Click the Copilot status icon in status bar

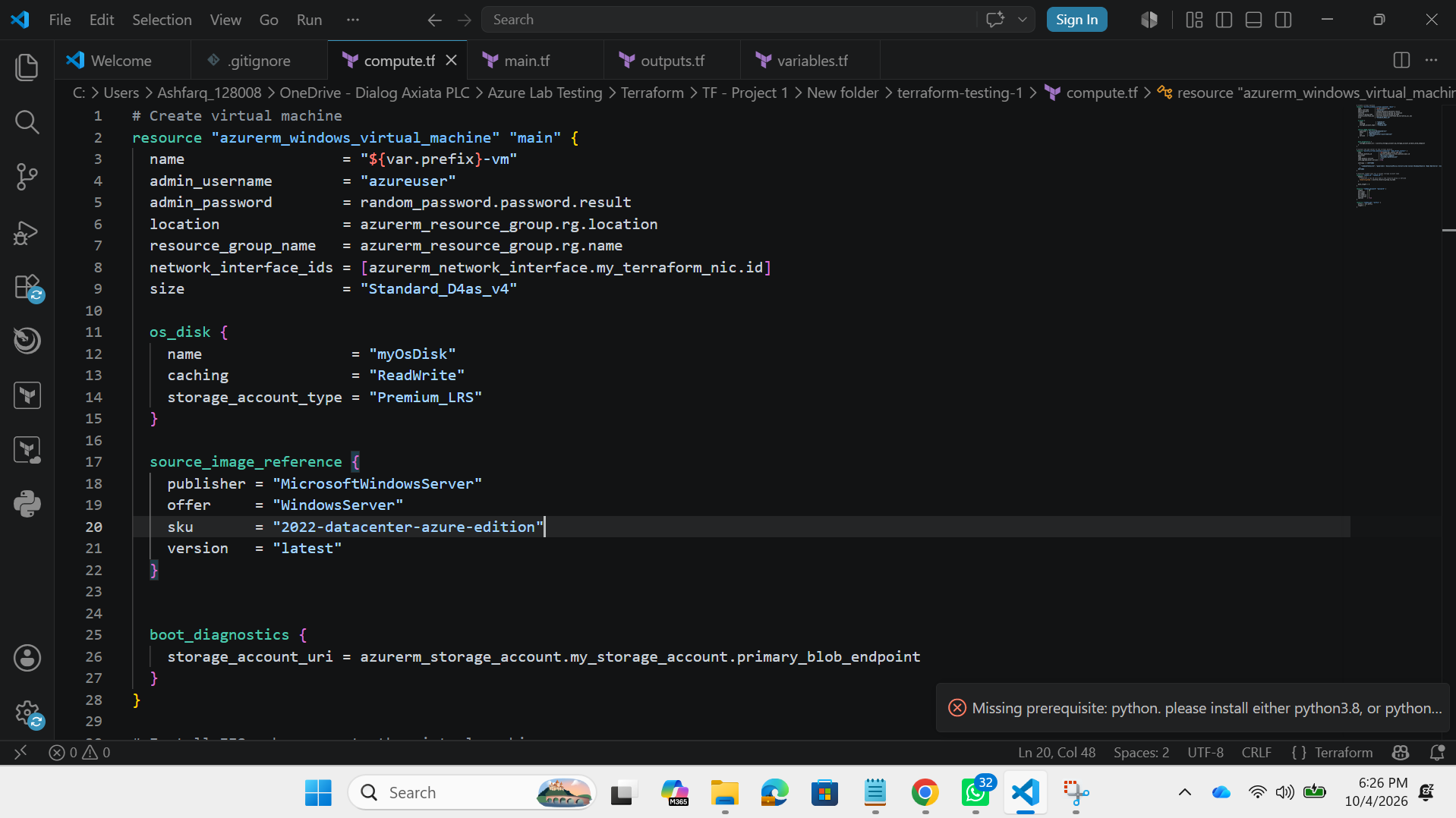(x=1401, y=752)
